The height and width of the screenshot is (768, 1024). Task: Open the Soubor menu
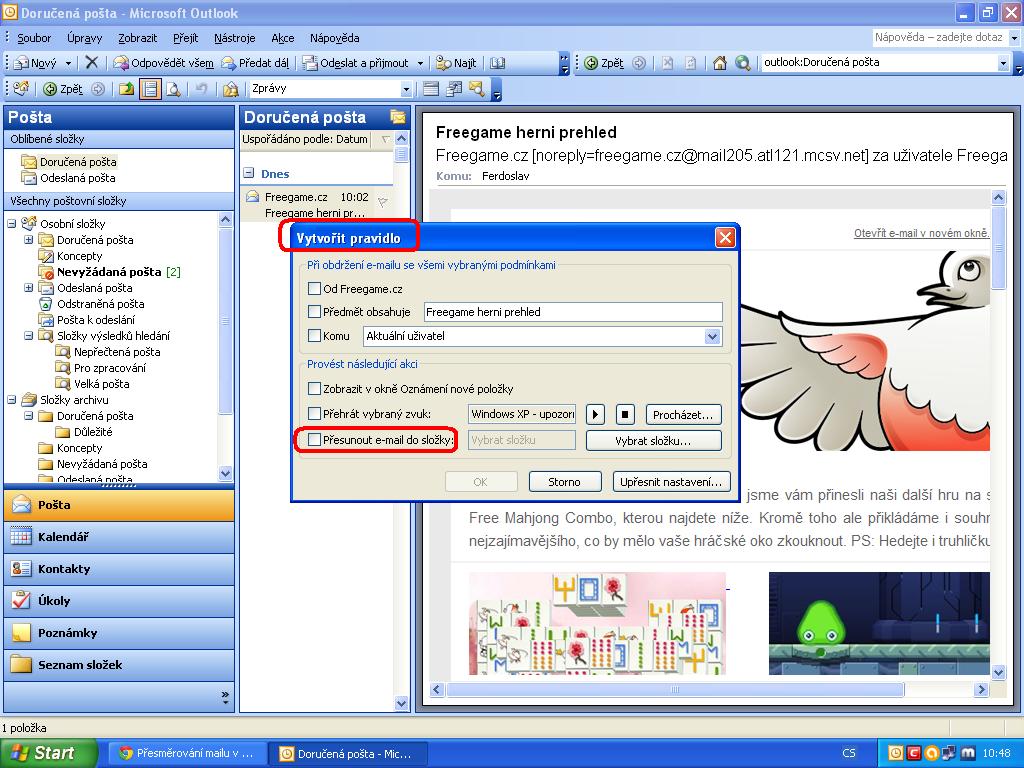coord(34,38)
